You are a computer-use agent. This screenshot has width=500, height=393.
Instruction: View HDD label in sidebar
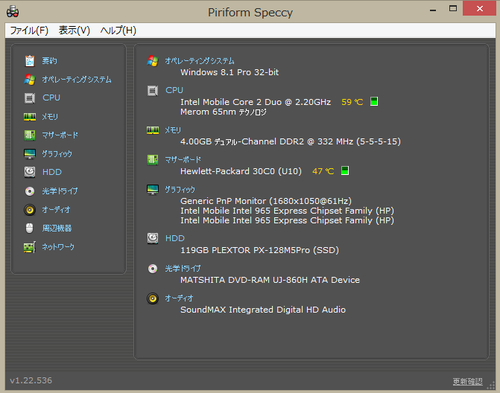tap(52, 172)
